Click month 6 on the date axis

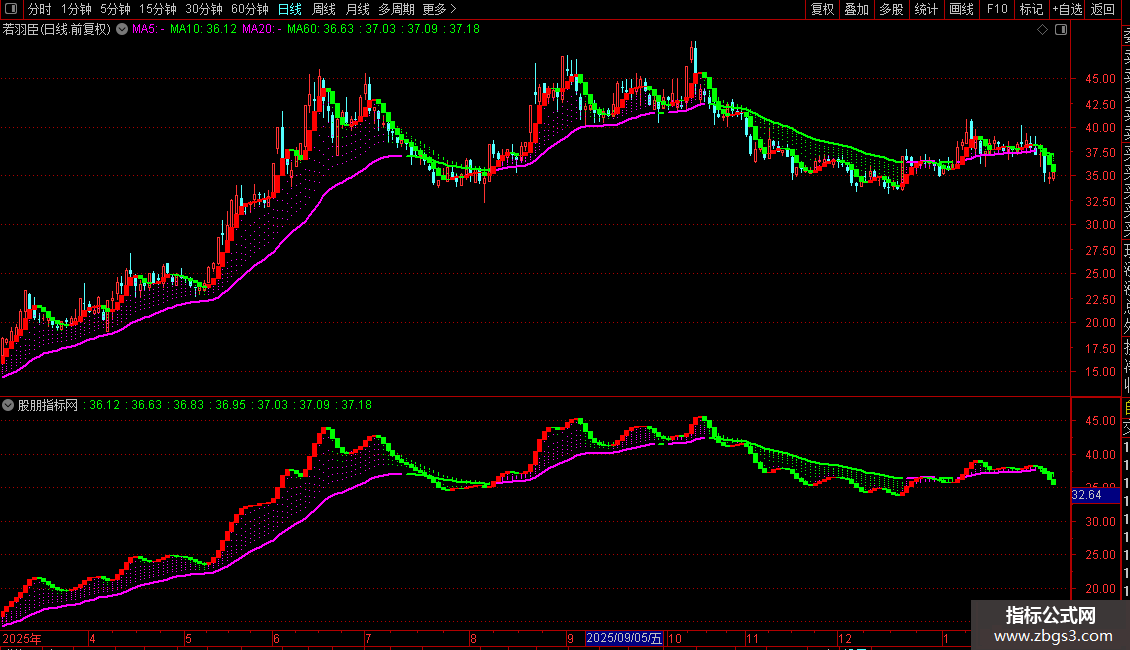pos(276,638)
